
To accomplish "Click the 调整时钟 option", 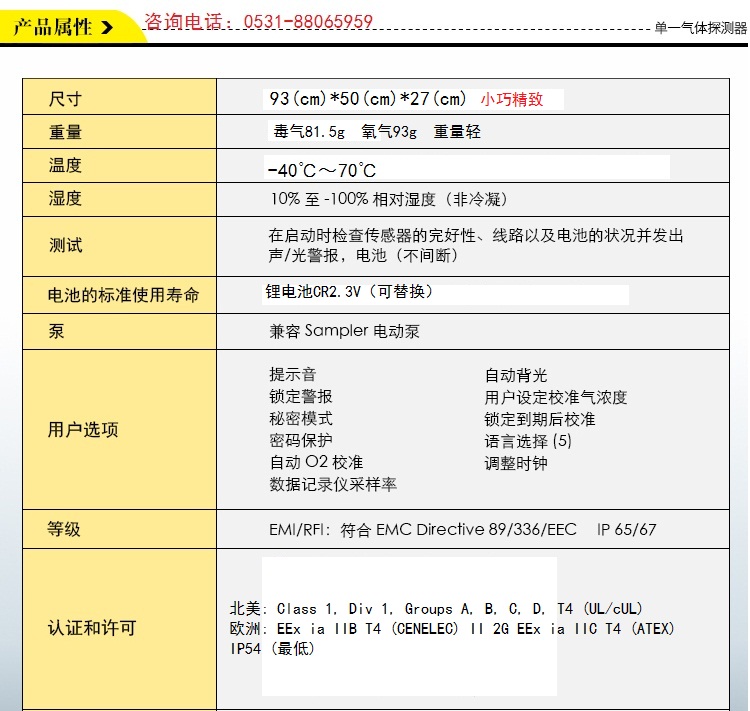I will 516,463.
